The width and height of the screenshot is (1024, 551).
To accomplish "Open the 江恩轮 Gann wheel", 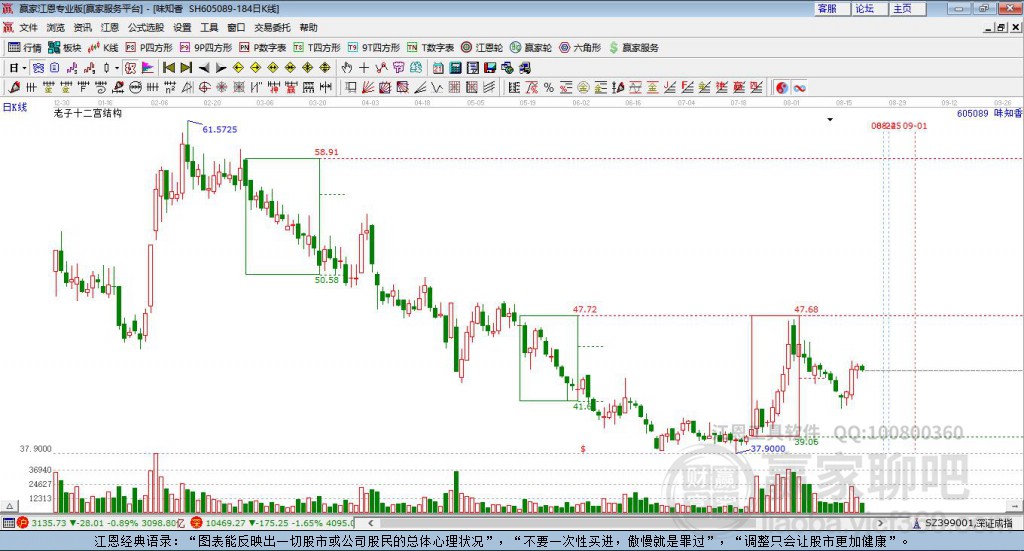I will [x=482, y=48].
